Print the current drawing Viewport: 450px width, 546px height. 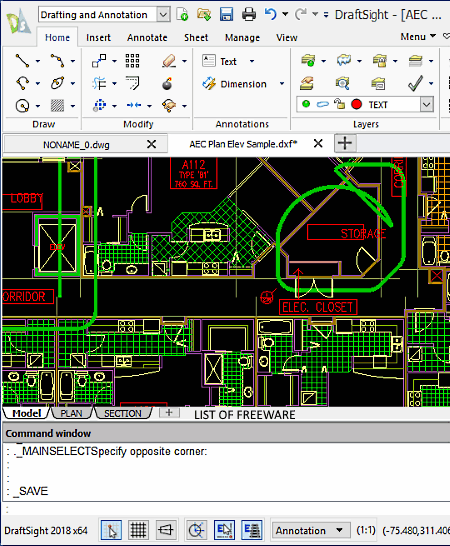pyautogui.click(x=249, y=14)
